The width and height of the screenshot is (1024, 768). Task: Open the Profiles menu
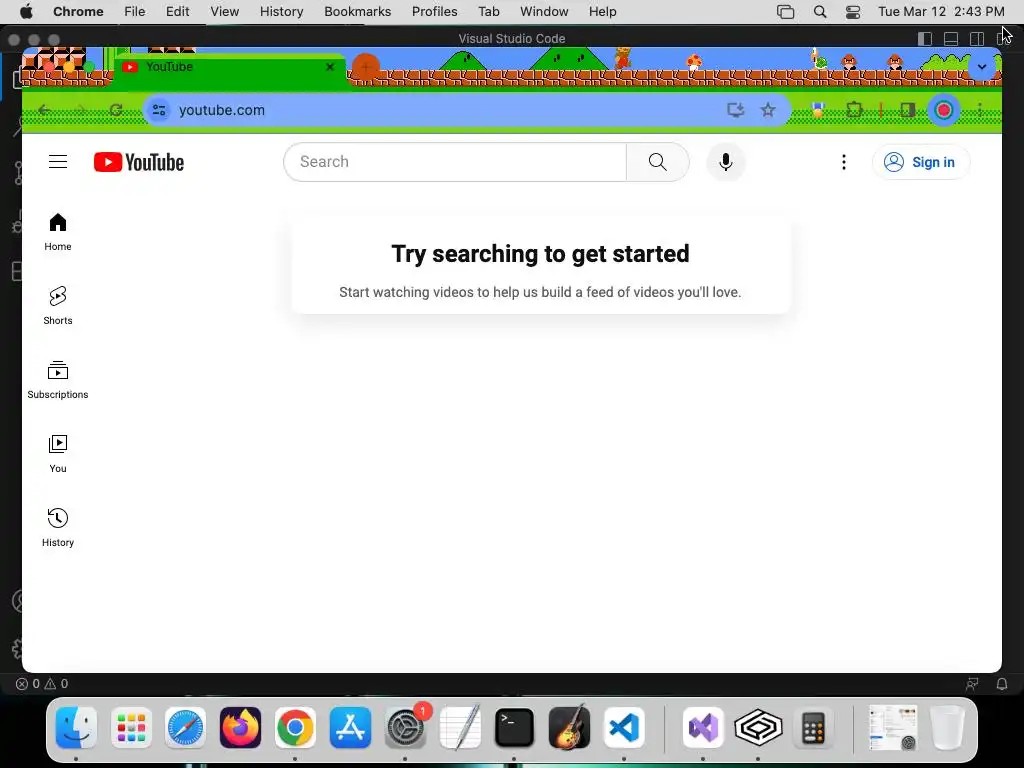(x=434, y=12)
